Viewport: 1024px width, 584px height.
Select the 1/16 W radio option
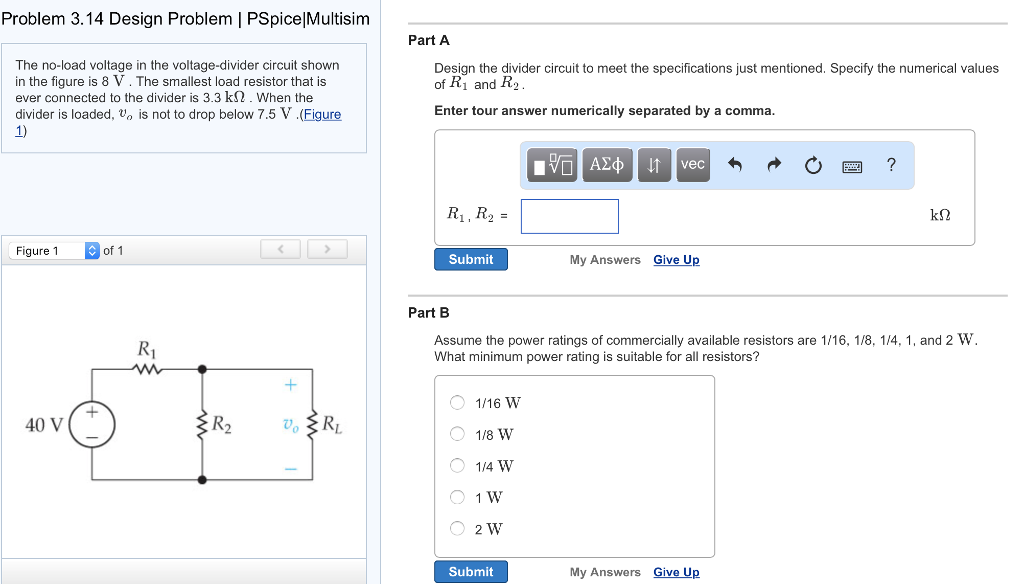coord(457,403)
